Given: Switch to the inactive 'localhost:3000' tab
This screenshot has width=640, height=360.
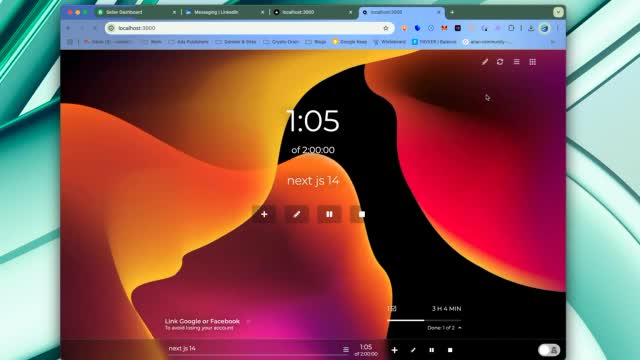Looking at the screenshot, I should (312, 12).
